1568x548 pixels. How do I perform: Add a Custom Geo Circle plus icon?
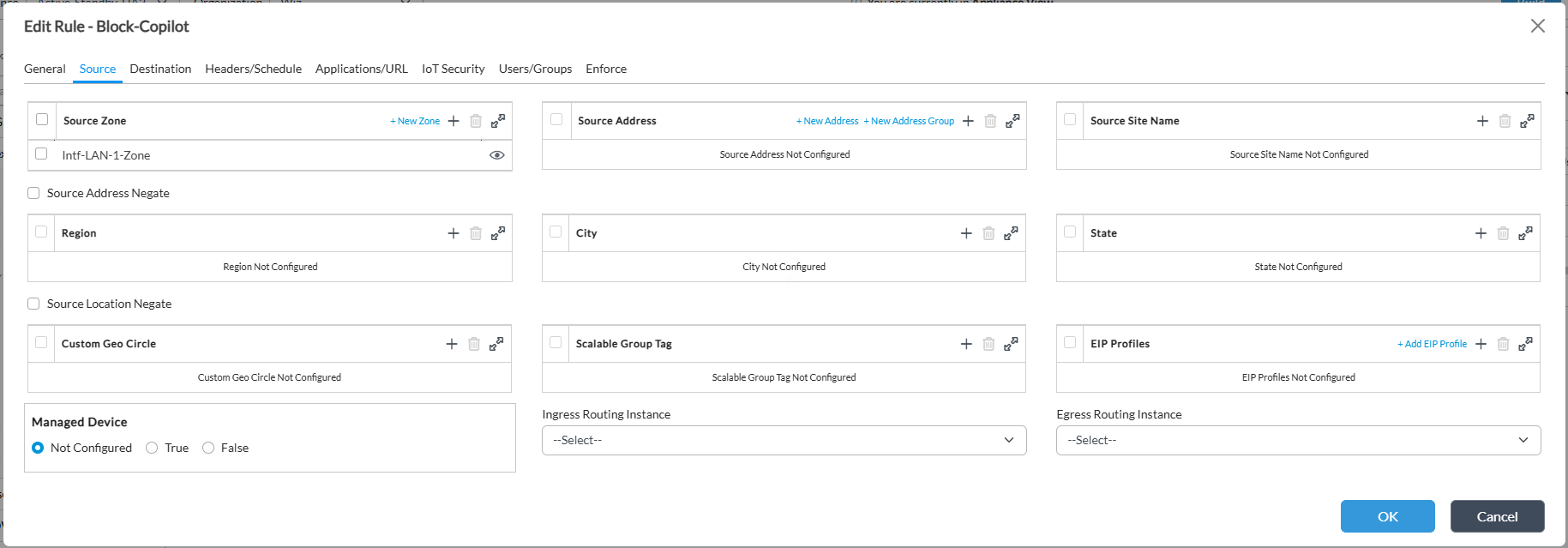click(452, 344)
